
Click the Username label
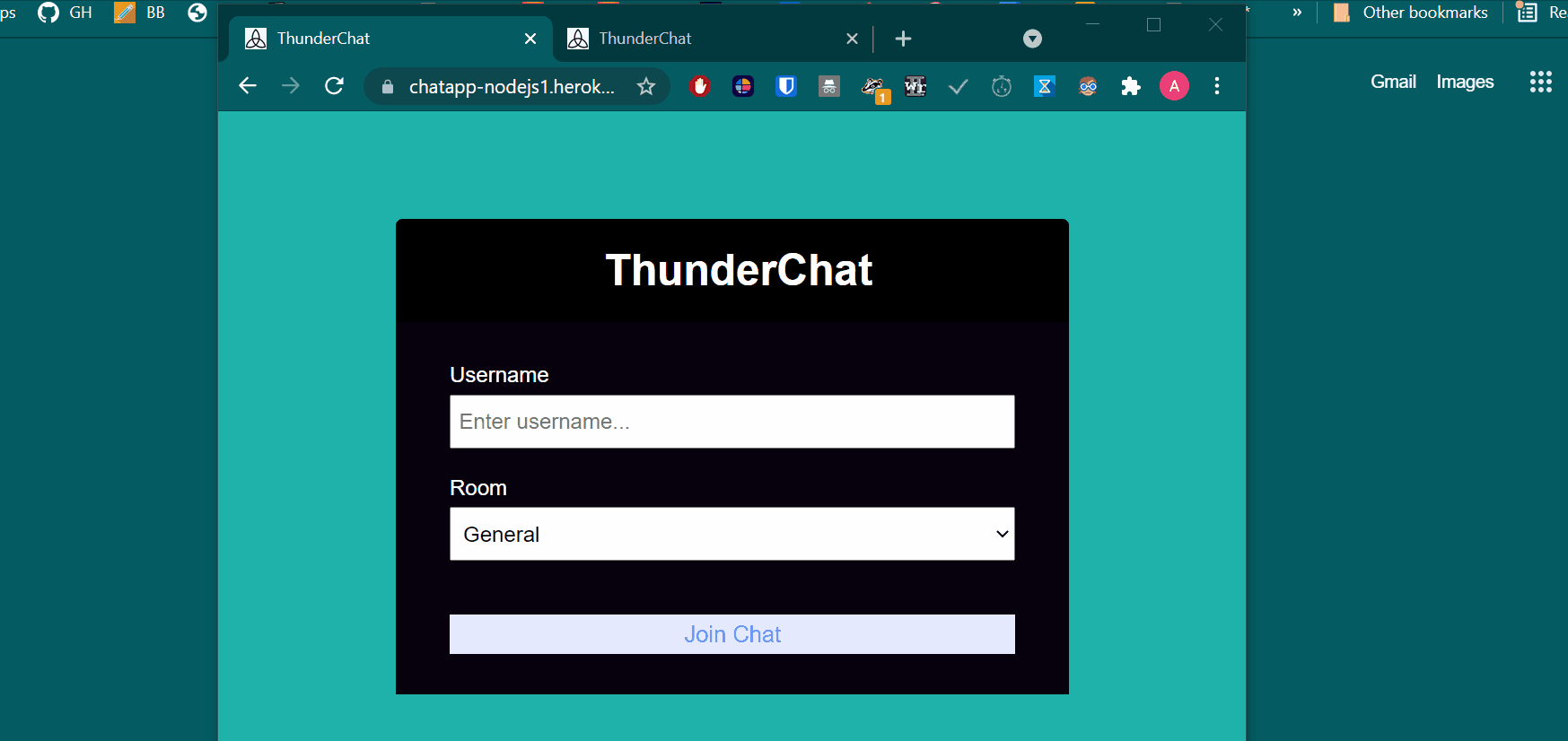click(499, 375)
